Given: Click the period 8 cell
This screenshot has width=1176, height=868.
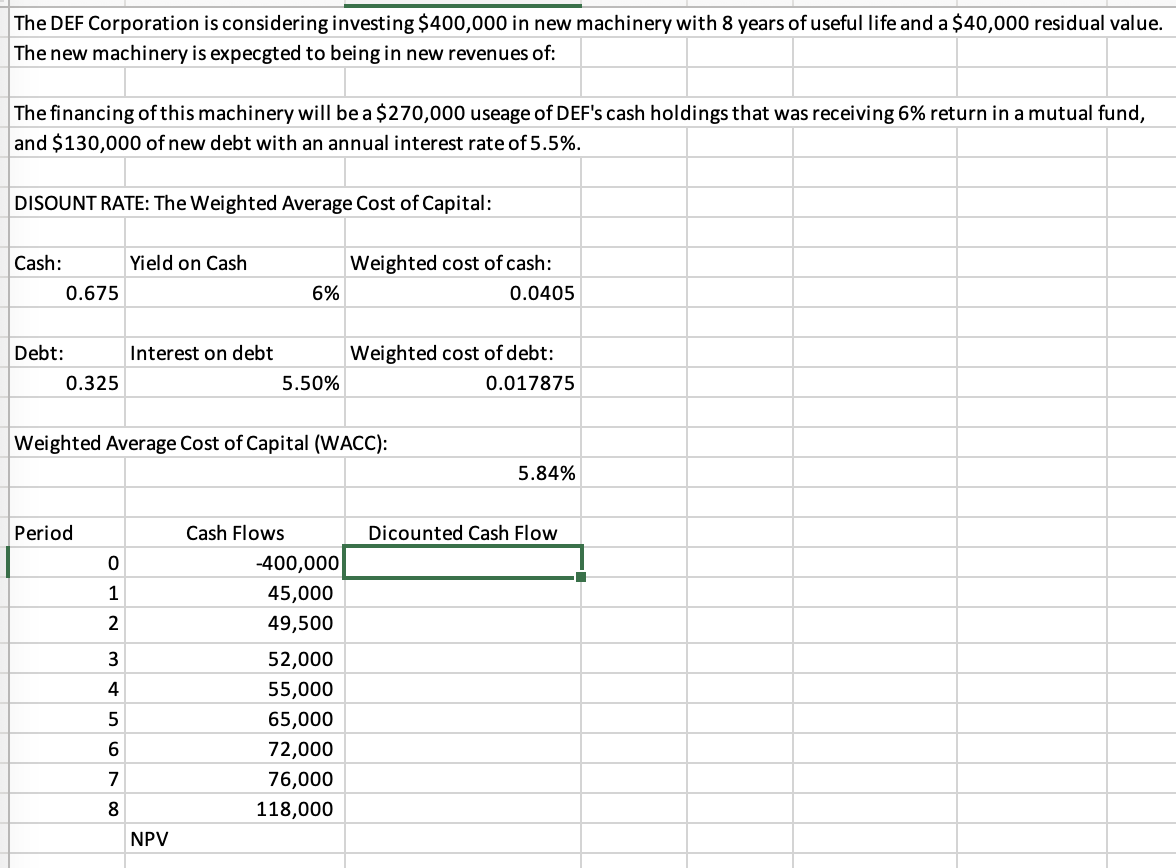Looking at the screenshot, I should (67, 809).
